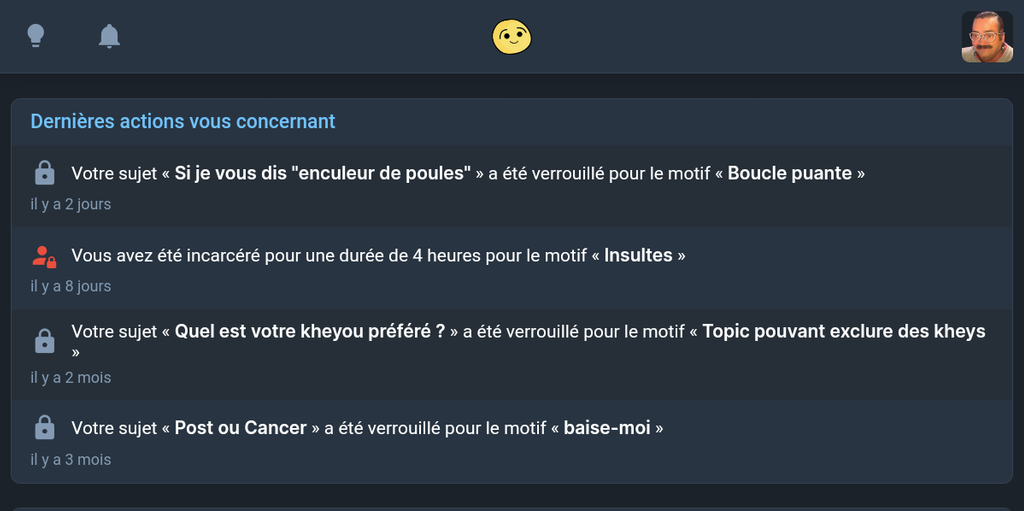Click the "baise-moi" lock reason
Image resolution: width=1024 pixels, height=511 pixels.
pyautogui.click(x=607, y=428)
